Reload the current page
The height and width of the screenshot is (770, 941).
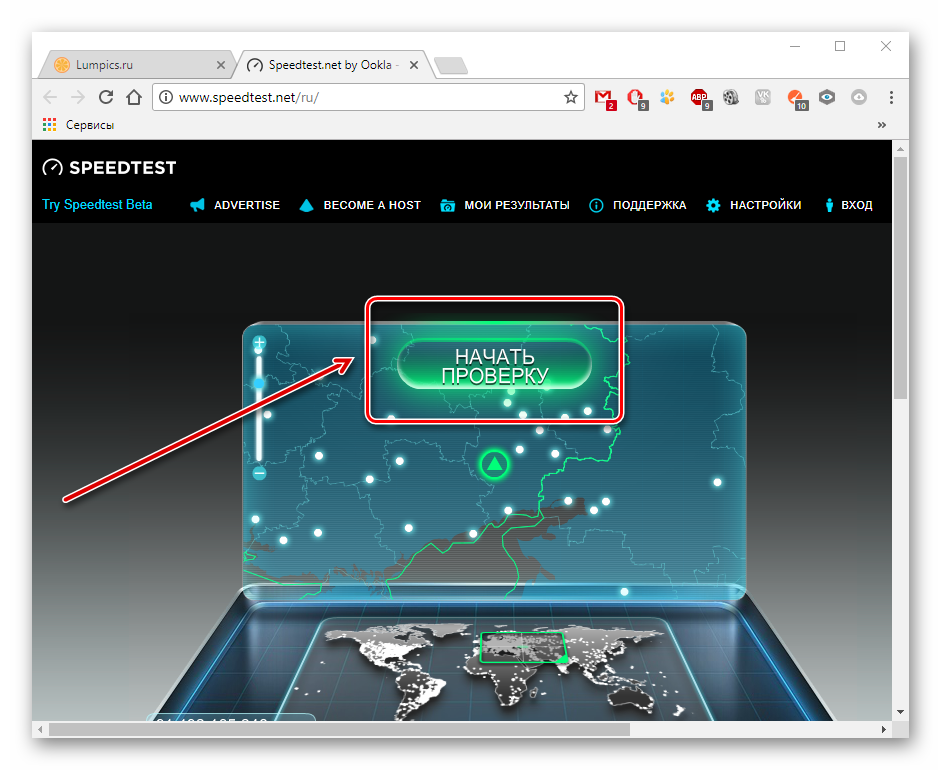pyautogui.click(x=106, y=97)
